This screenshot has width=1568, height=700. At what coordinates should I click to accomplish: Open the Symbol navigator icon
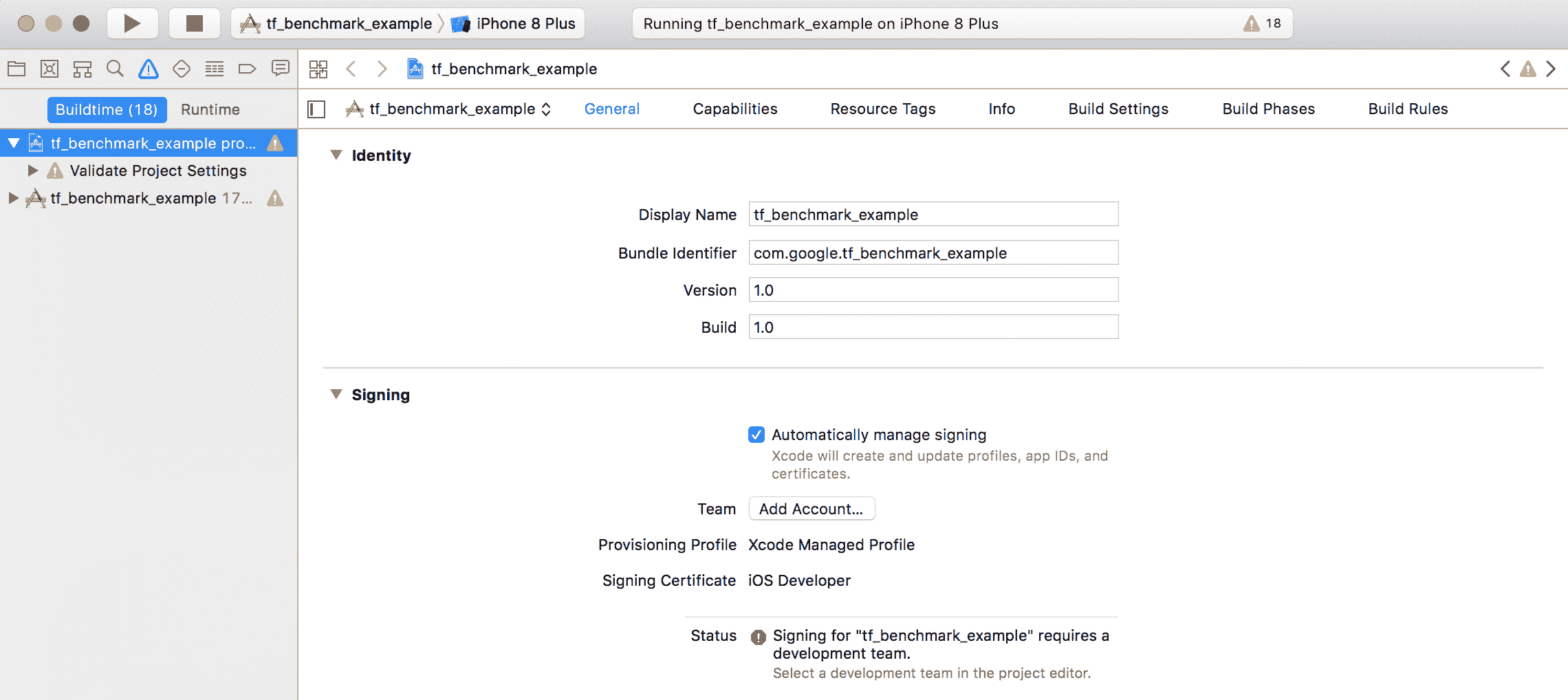pyautogui.click(x=83, y=69)
